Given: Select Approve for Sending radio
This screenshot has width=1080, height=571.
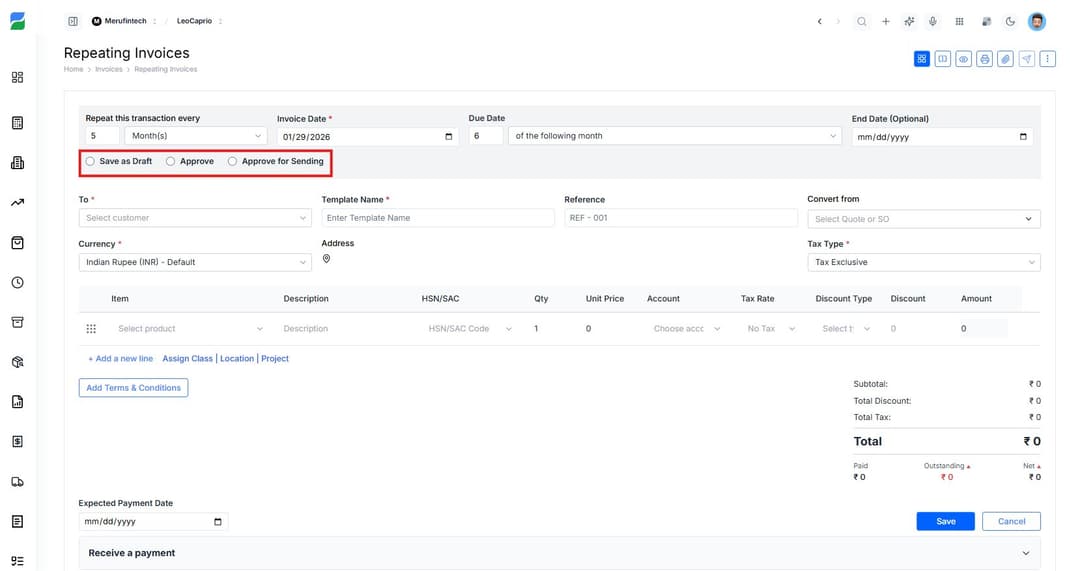Looking at the screenshot, I should [x=232, y=161].
